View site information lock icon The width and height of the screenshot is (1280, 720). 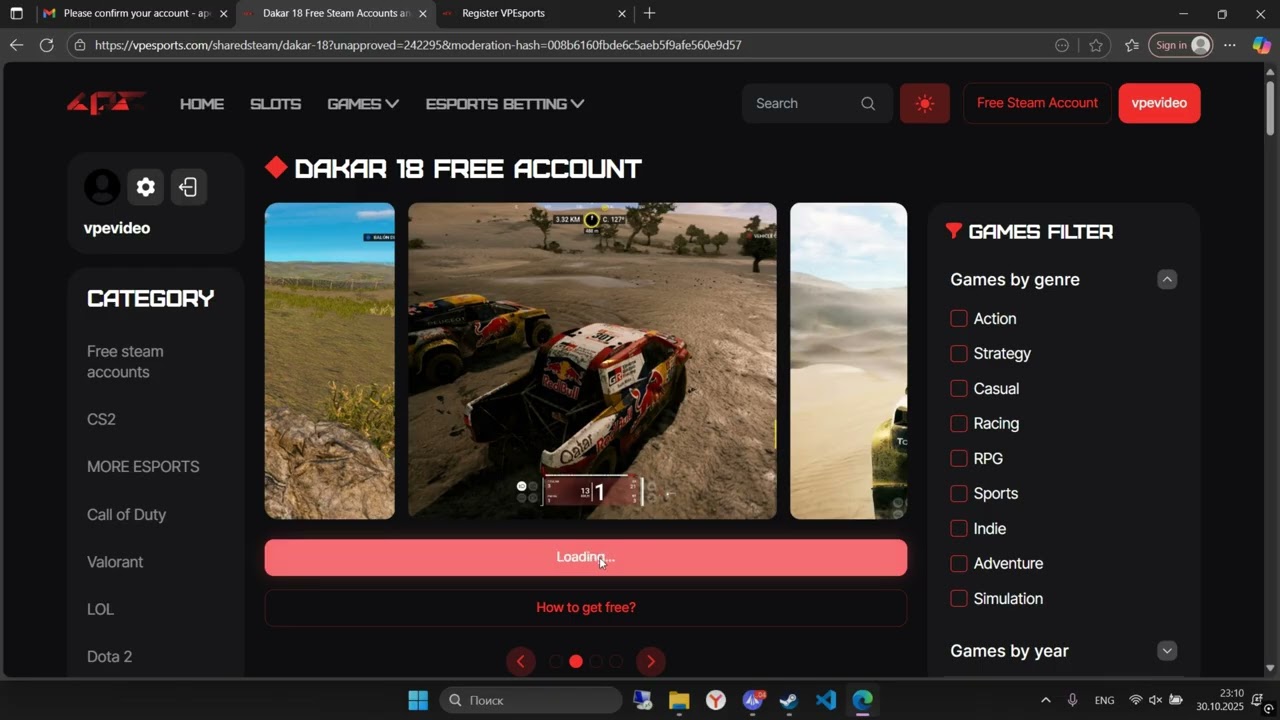pyautogui.click(x=80, y=45)
